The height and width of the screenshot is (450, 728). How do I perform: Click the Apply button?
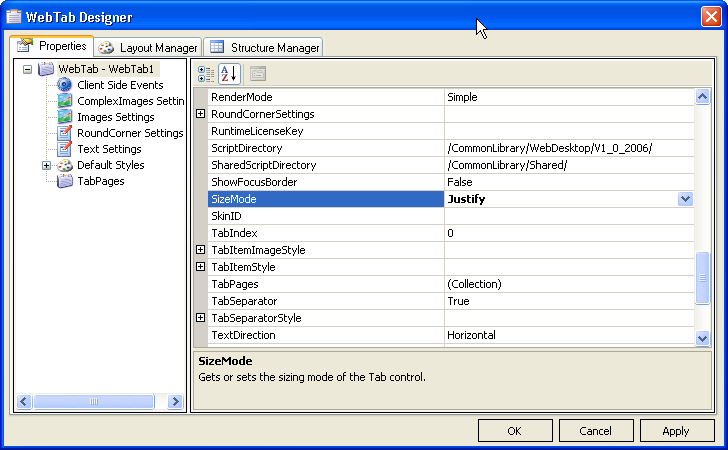[x=676, y=431]
